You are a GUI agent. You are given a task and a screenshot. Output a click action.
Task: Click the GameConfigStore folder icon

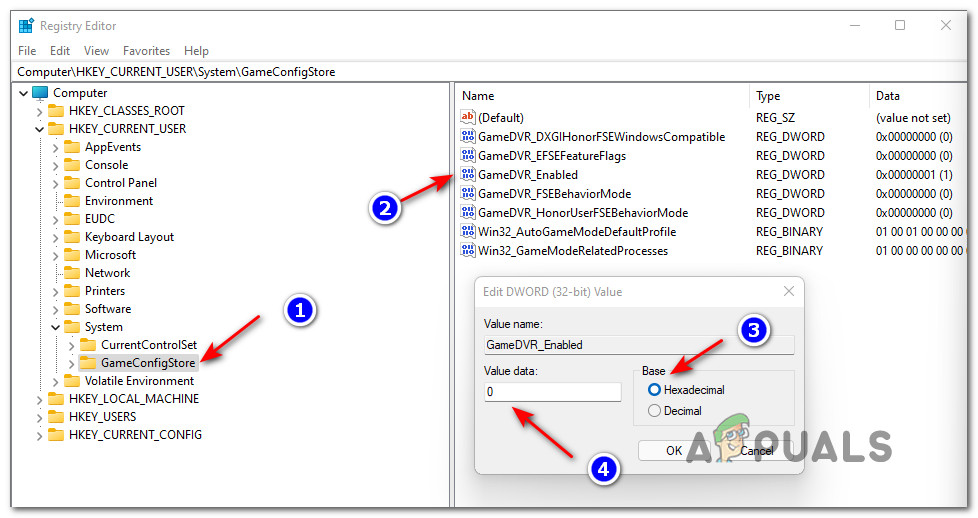[89, 363]
